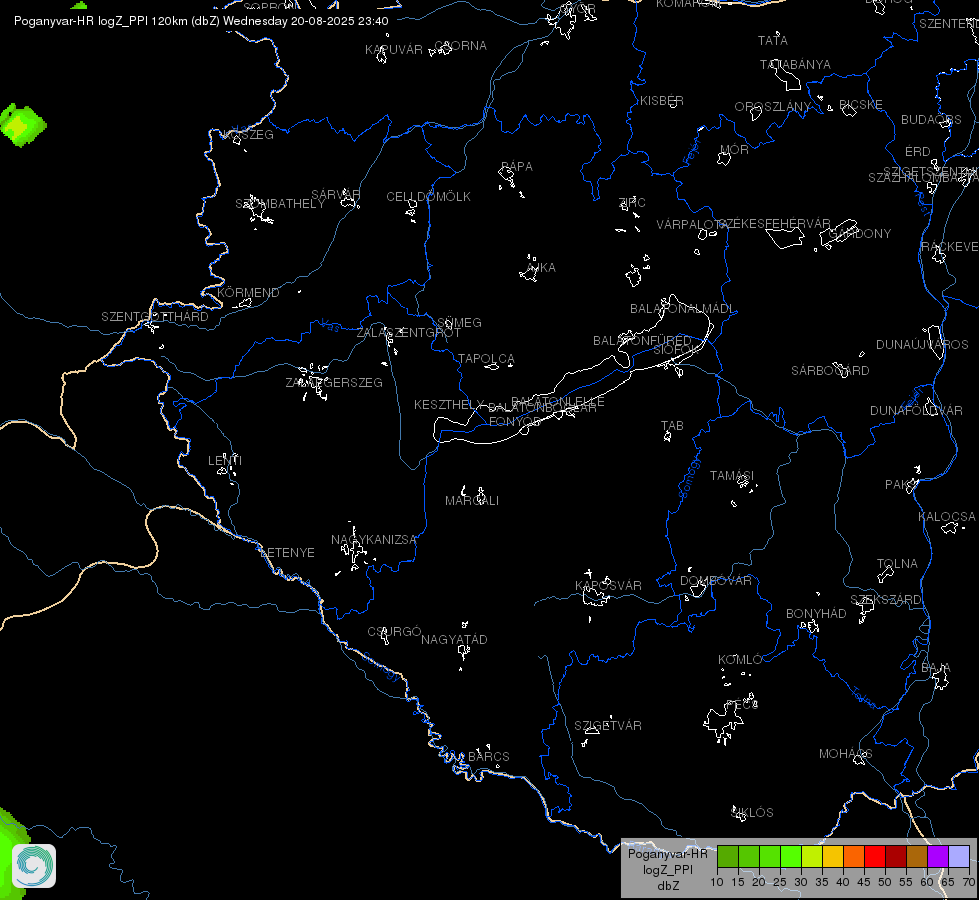Click the OROSZLÁNY city label
979x900 pixels.
pyautogui.click(x=773, y=107)
